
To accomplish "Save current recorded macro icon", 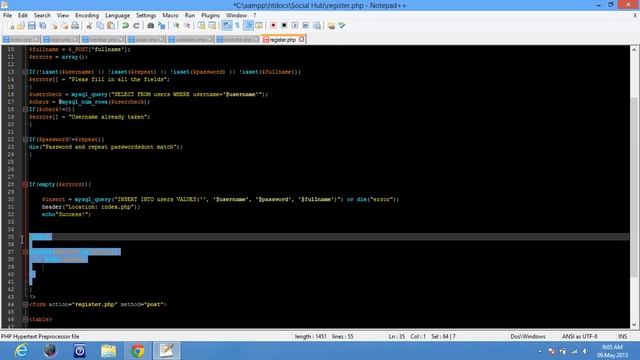I will coord(317,26).
